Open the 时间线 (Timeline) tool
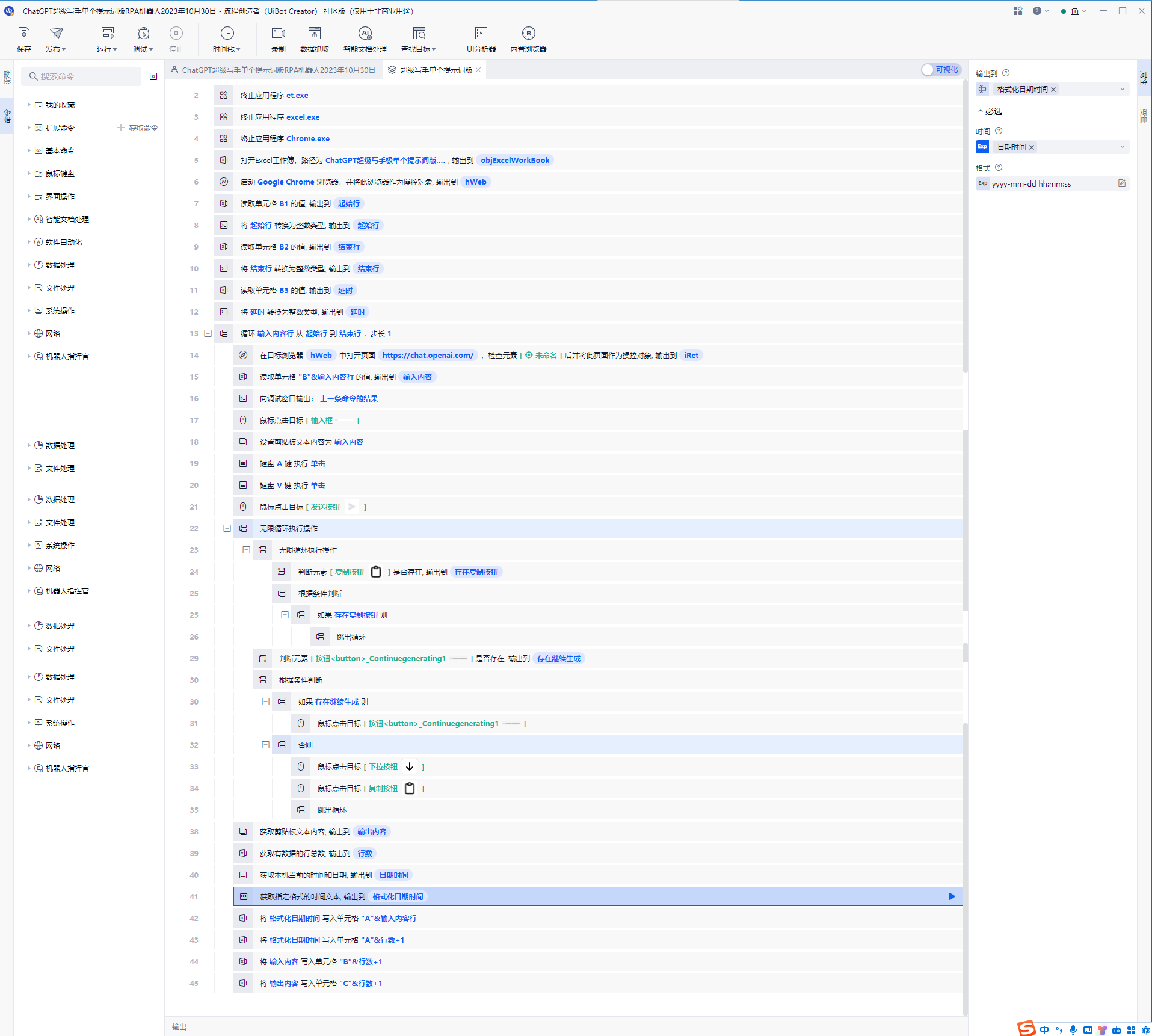This screenshot has width=1152, height=1036. click(x=227, y=40)
